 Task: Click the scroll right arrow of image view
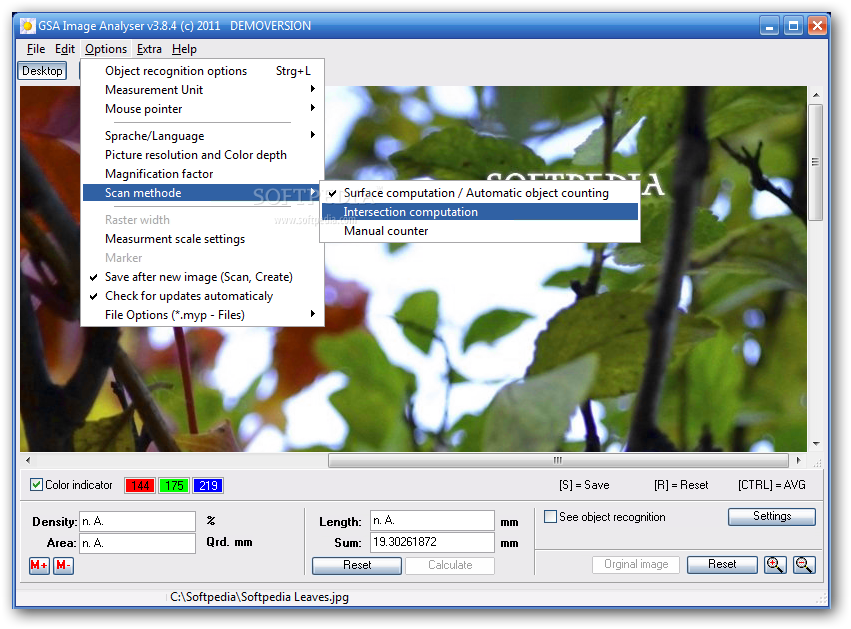coord(798,460)
